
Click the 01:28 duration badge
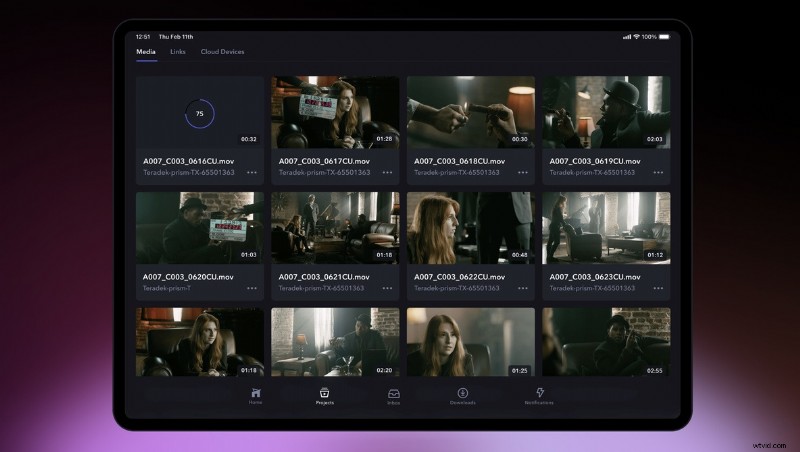point(384,139)
